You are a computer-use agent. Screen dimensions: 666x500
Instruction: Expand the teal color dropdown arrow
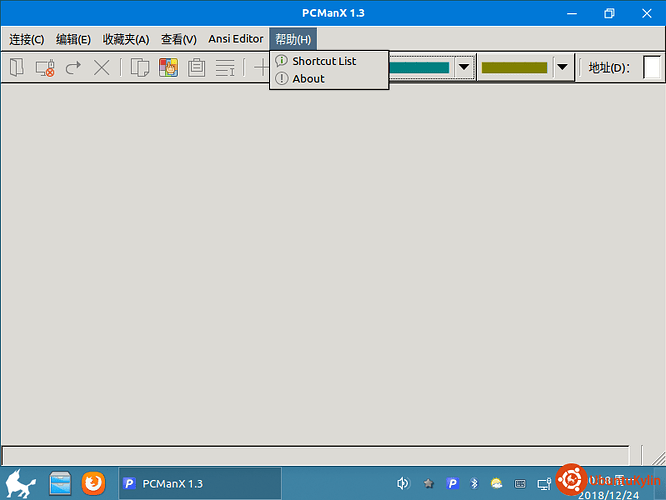pos(464,67)
